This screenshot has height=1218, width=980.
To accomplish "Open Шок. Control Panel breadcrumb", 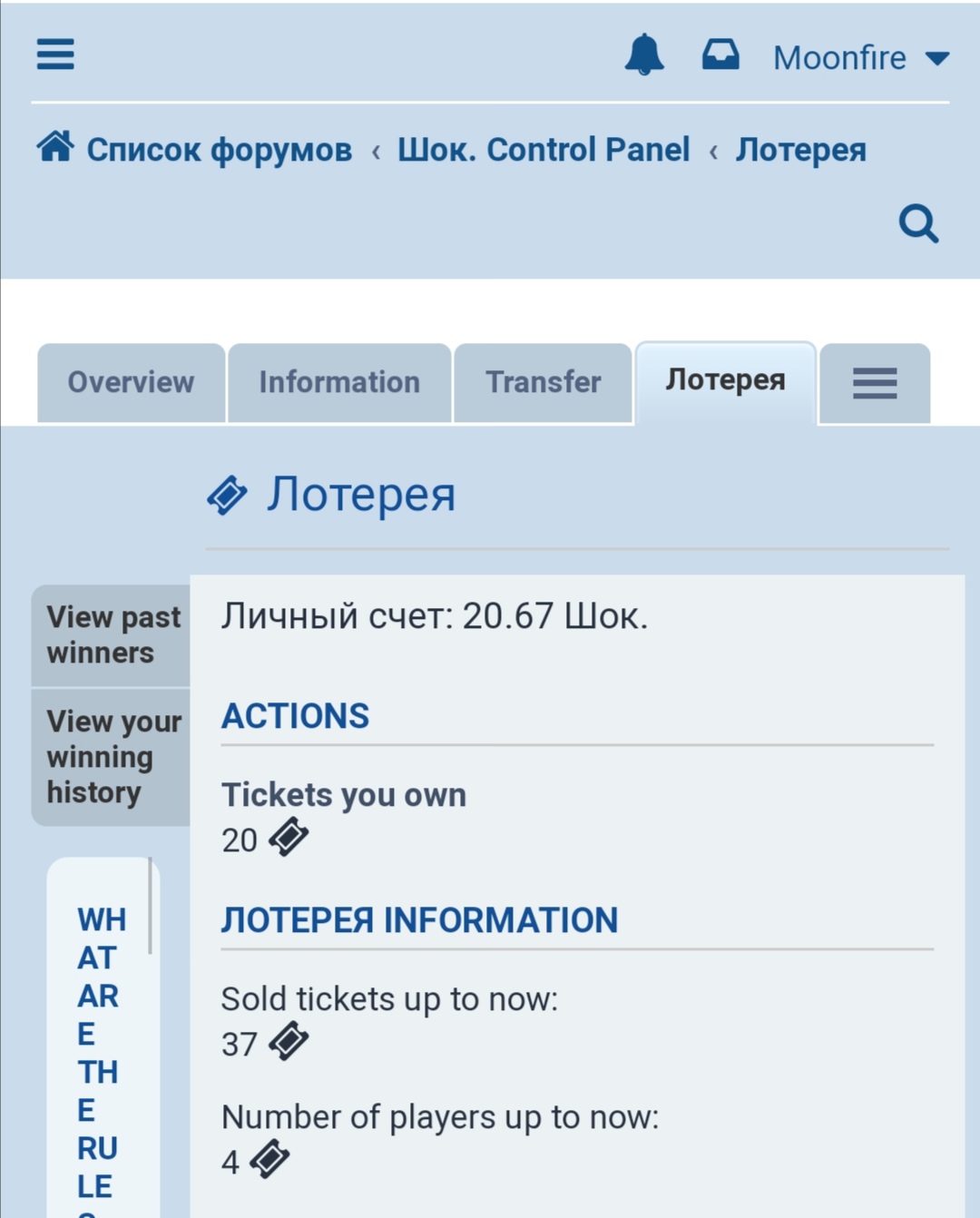I will click(544, 150).
